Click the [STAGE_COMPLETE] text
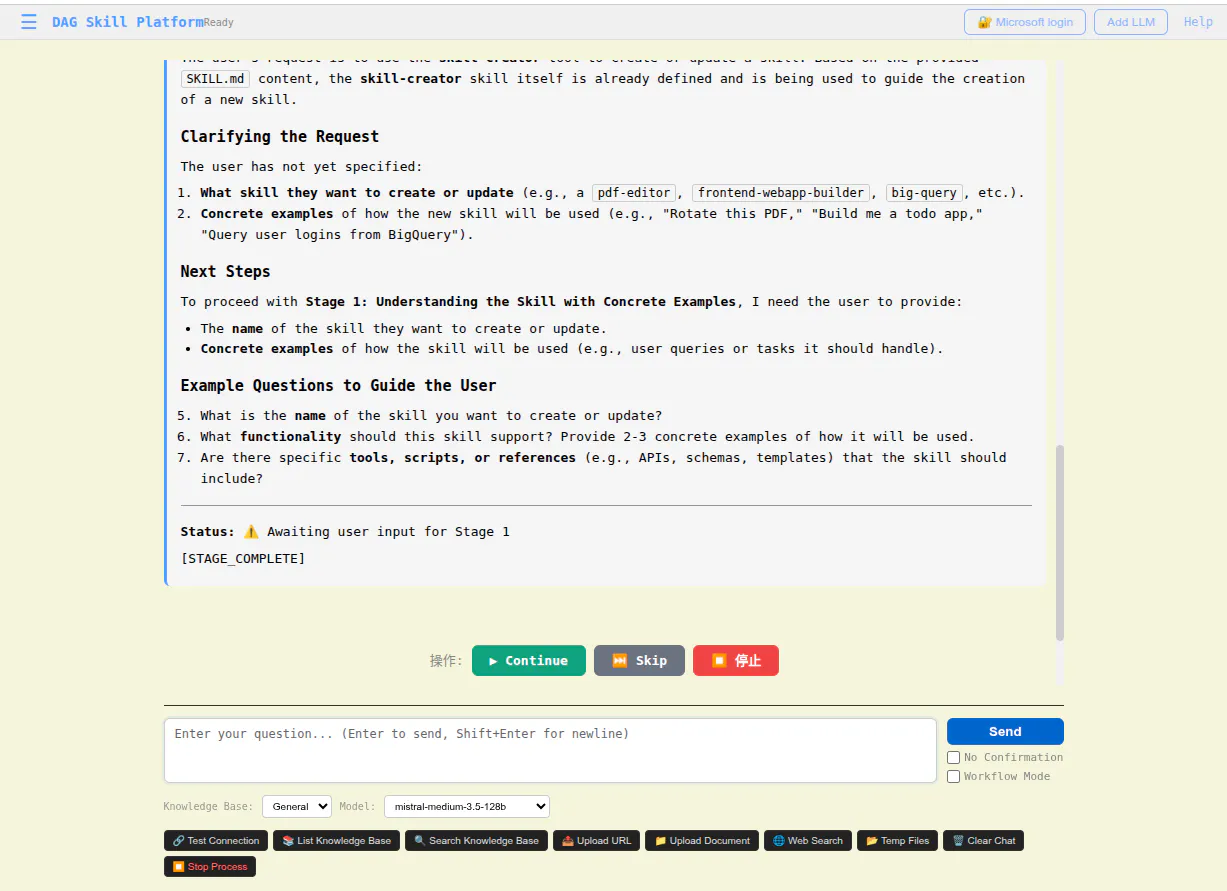Screen dimensions: 1227x891 tap(243, 558)
